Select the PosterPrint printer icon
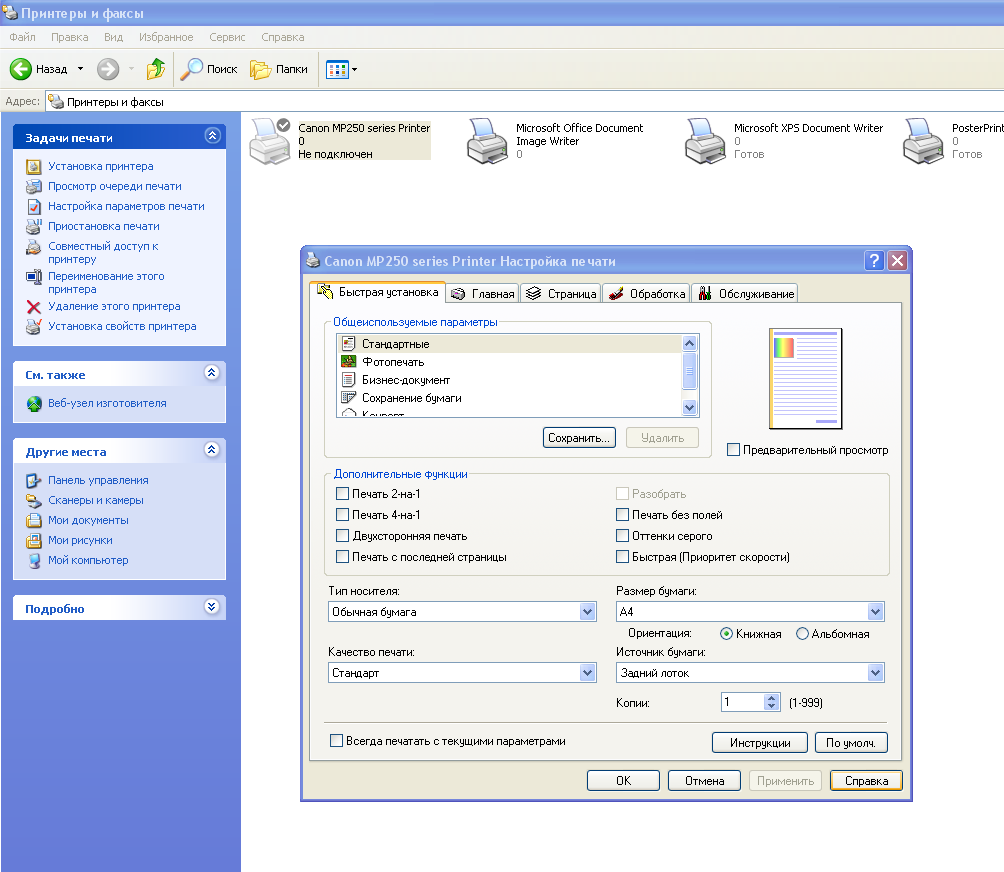The height and width of the screenshot is (872, 1004). pos(923,141)
